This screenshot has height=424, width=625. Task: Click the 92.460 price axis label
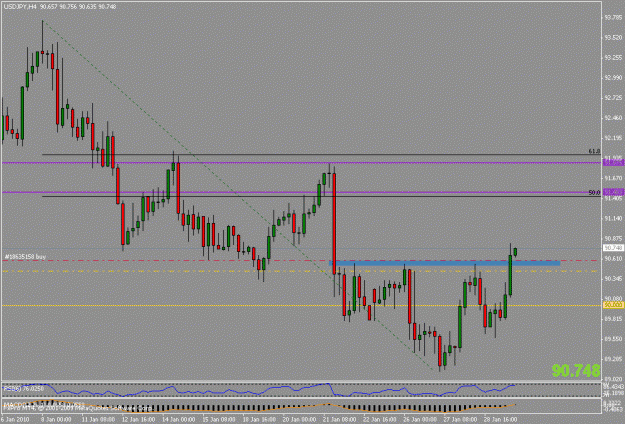coord(613,118)
